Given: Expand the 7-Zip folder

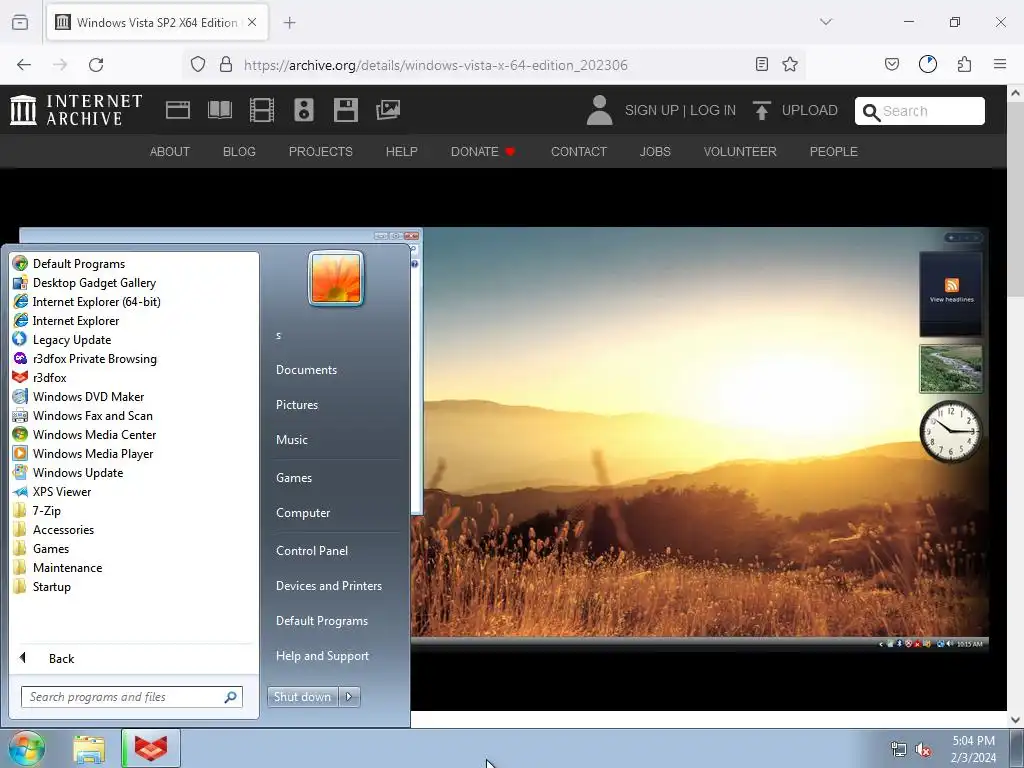Looking at the screenshot, I should [x=134, y=511].
